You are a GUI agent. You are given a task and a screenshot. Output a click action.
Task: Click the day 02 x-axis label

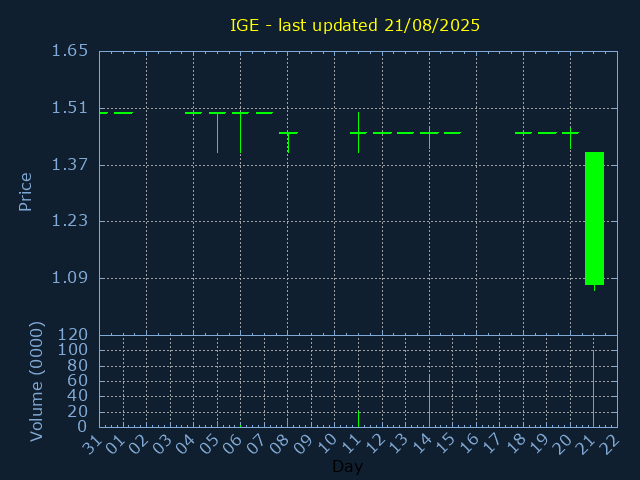tap(140, 444)
